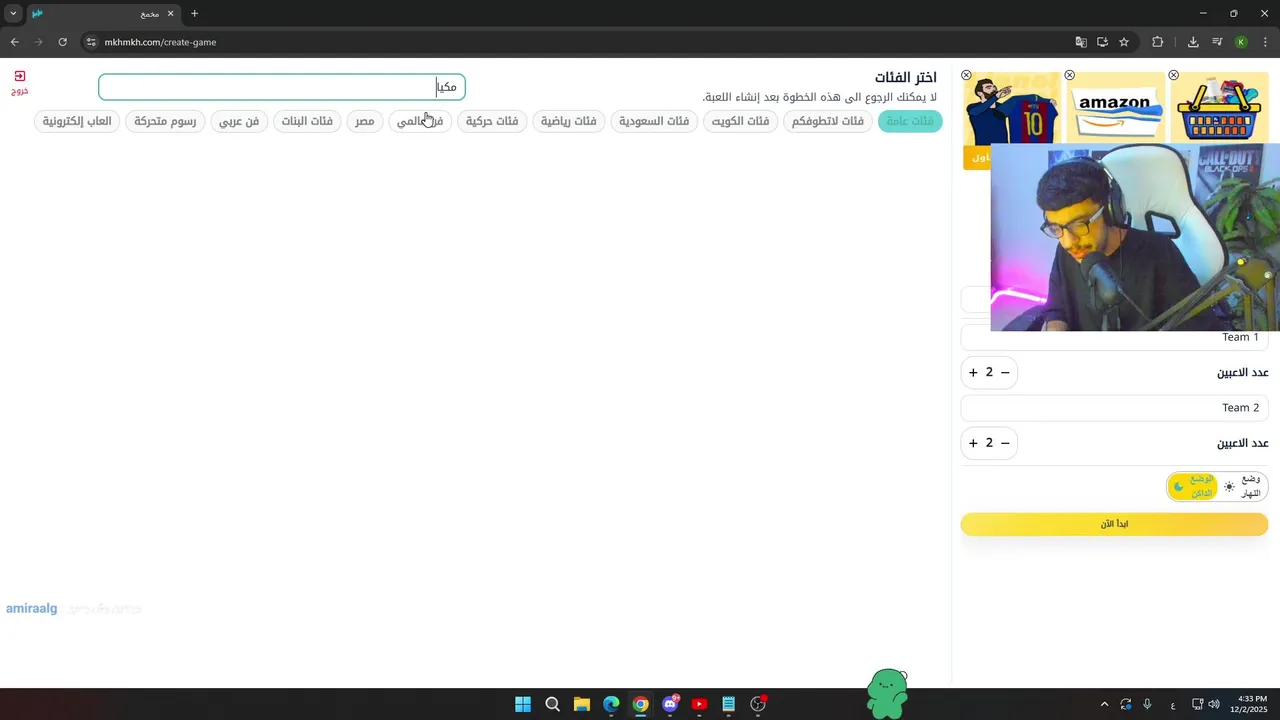Select the مصر category chip
The height and width of the screenshot is (720, 1280).
click(364, 121)
